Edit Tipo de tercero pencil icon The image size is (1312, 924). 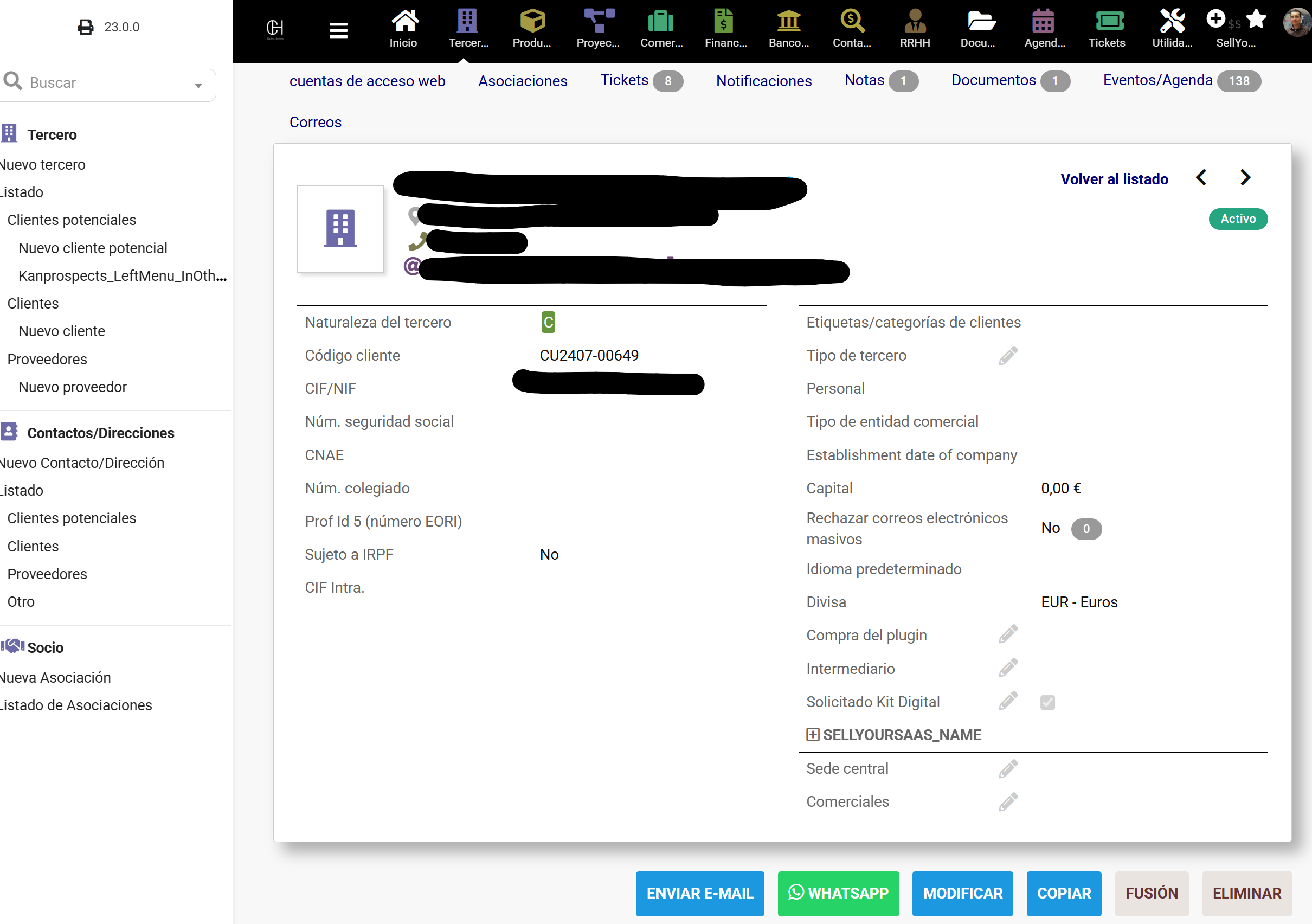(1008, 355)
